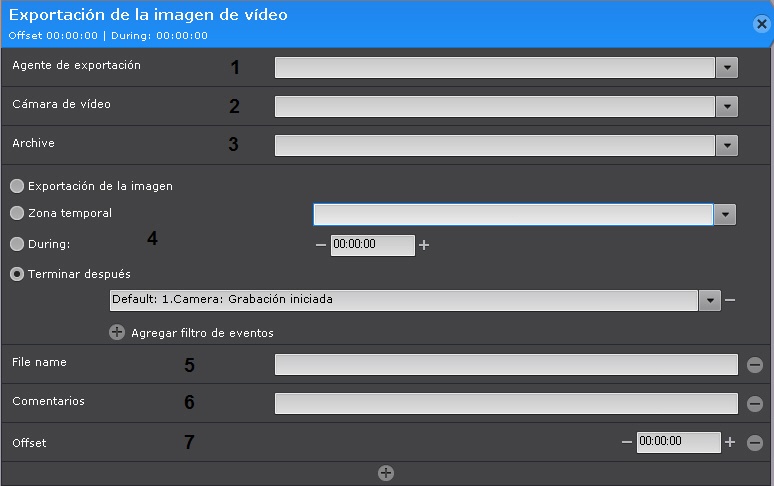Open Agente de exportación dropdown
The height and width of the screenshot is (486, 774).
(727, 68)
